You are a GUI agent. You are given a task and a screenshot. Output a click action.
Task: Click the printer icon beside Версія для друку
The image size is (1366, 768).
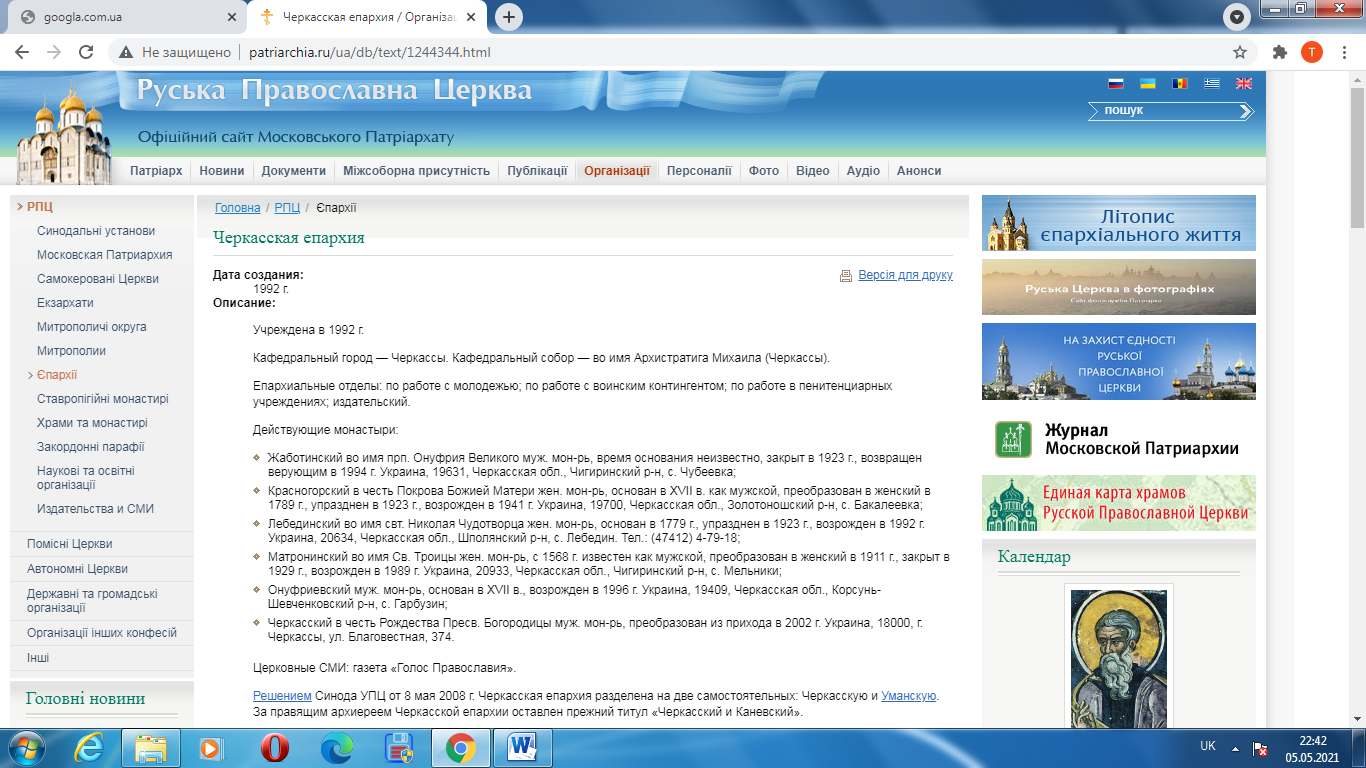pos(846,276)
